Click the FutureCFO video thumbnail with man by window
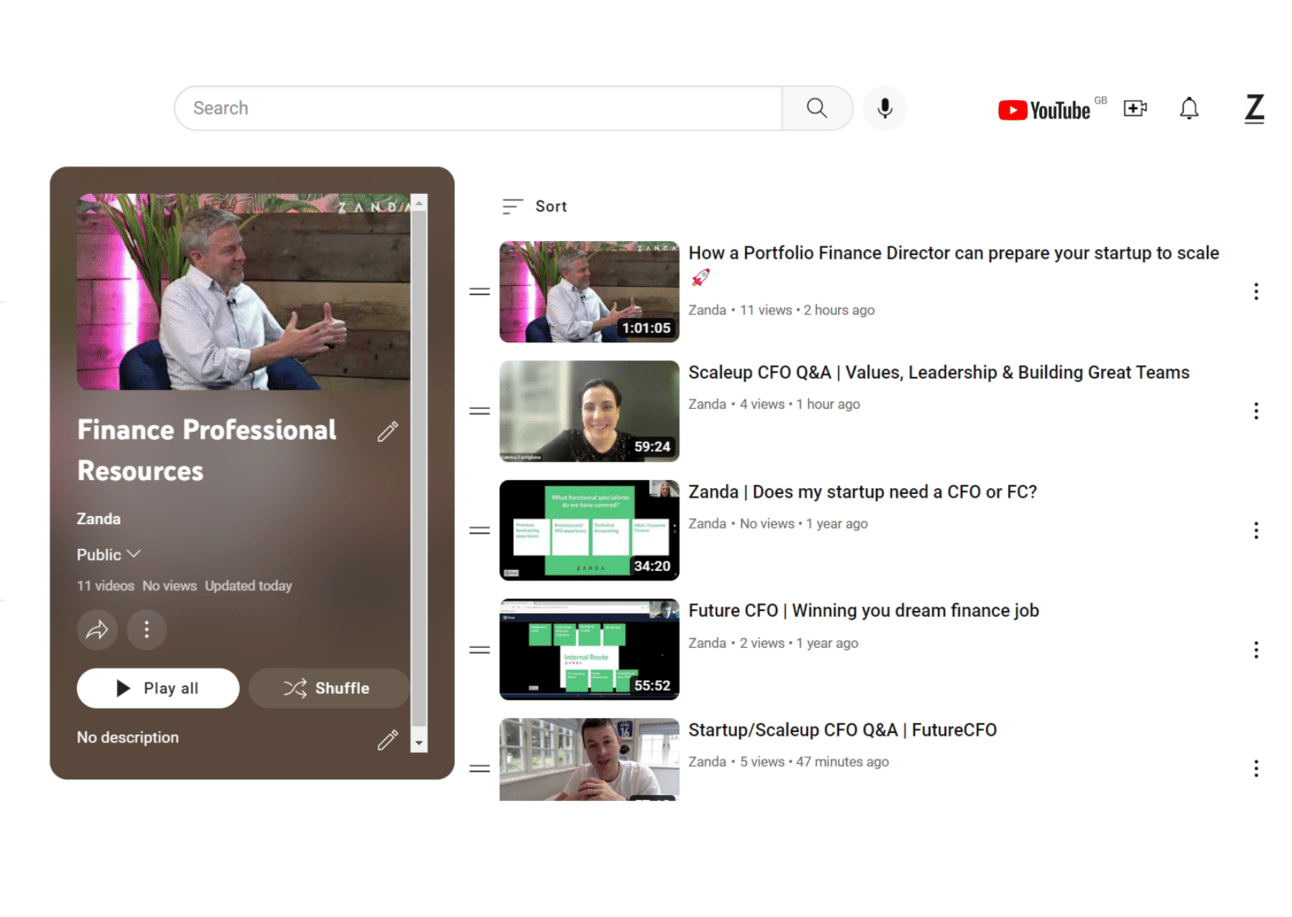This screenshot has height=917, width=1292. point(589,759)
